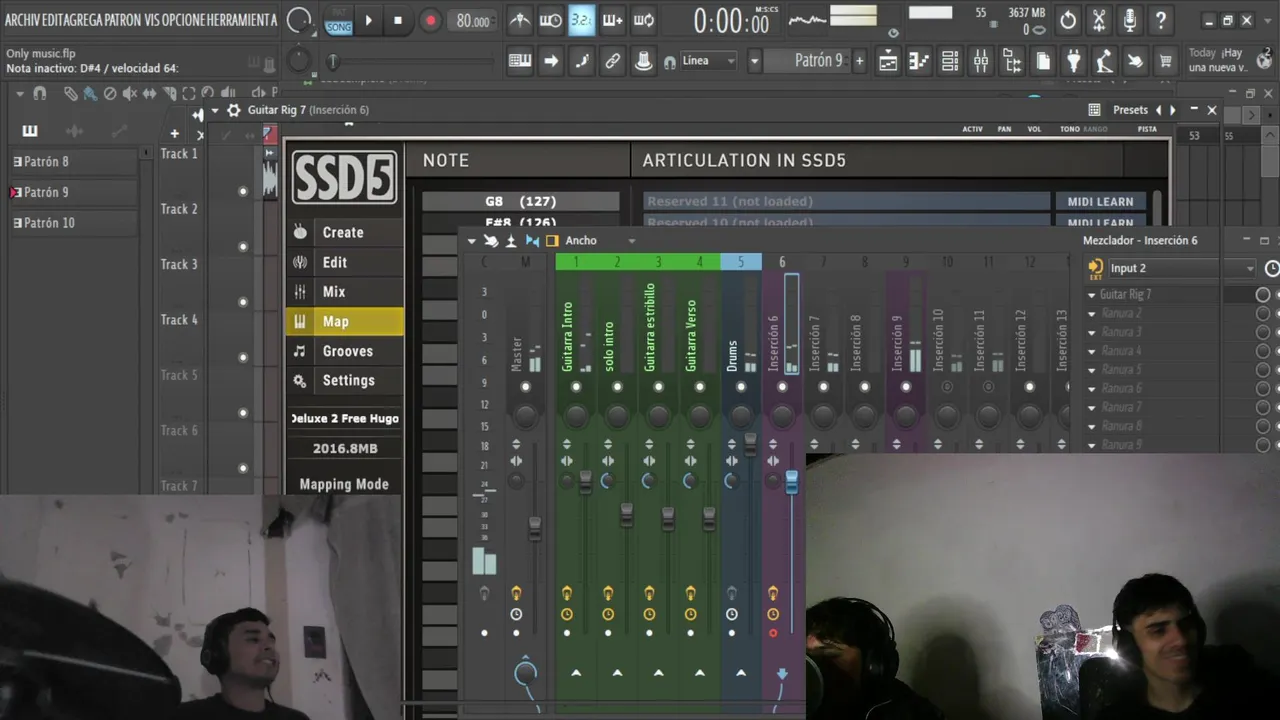Image resolution: width=1280 pixels, height=720 pixels.
Task: Open the plugin picker plug icon
Action: [x=1073, y=61]
